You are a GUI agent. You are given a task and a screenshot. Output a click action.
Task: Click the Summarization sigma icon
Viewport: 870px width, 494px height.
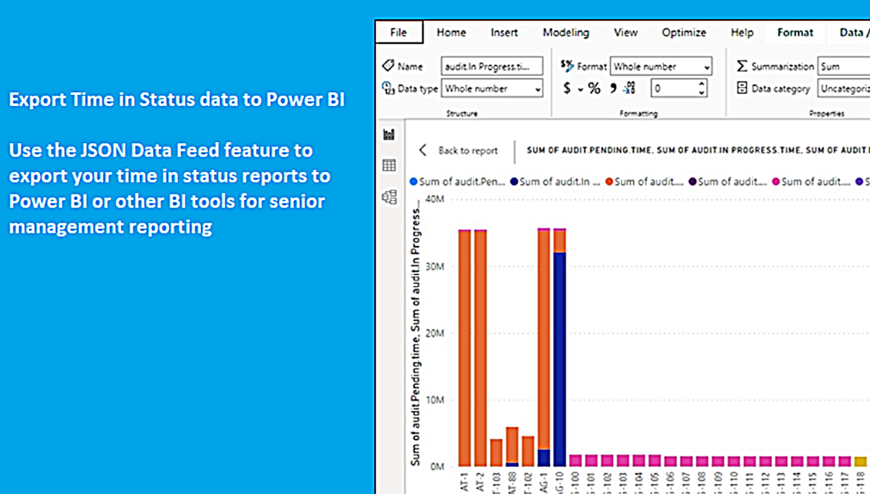742,66
